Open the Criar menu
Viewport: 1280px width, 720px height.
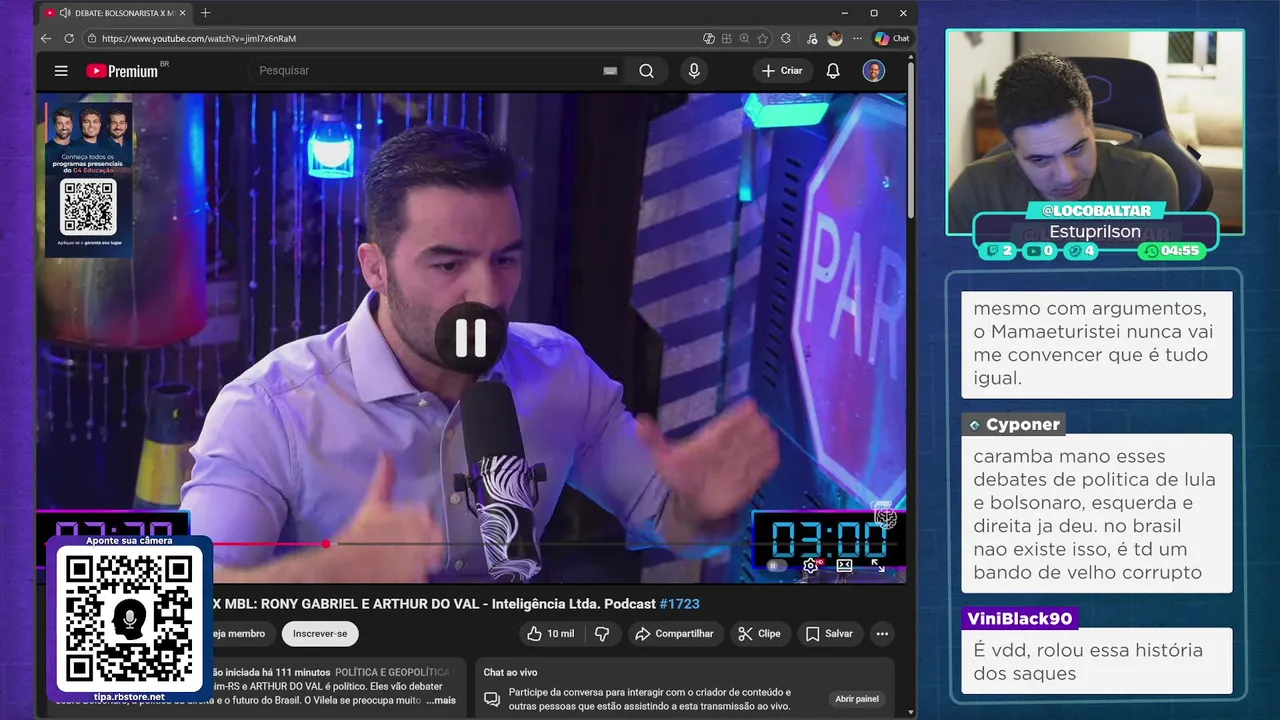pyautogui.click(x=782, y=71)
